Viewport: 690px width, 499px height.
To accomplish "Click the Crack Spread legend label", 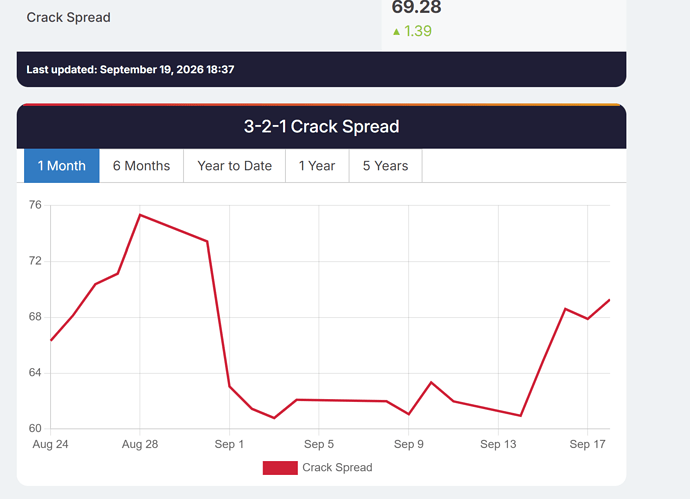I will pos(337,467).
